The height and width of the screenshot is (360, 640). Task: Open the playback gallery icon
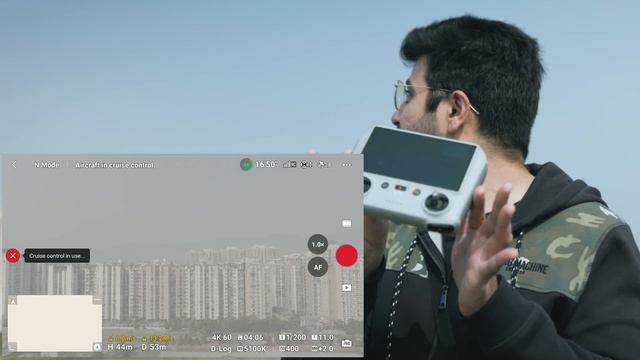[x=347, y=288]
